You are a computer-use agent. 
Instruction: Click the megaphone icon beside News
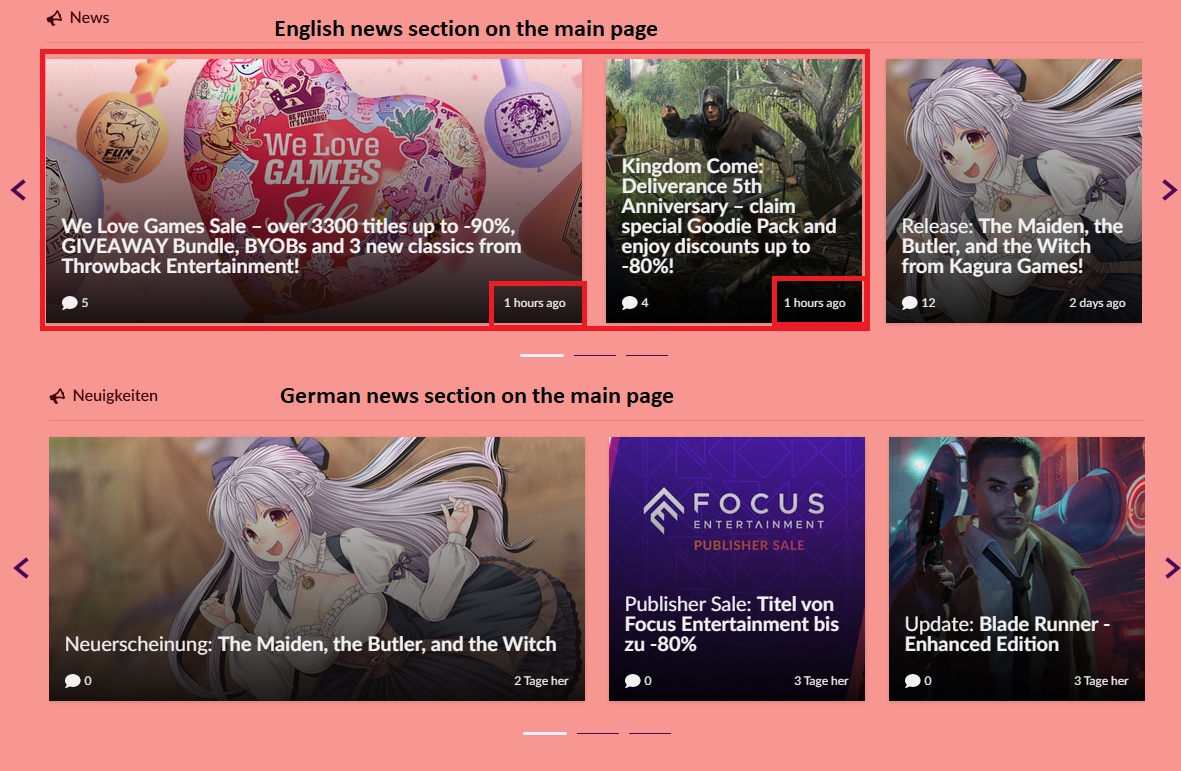point(54,18)
